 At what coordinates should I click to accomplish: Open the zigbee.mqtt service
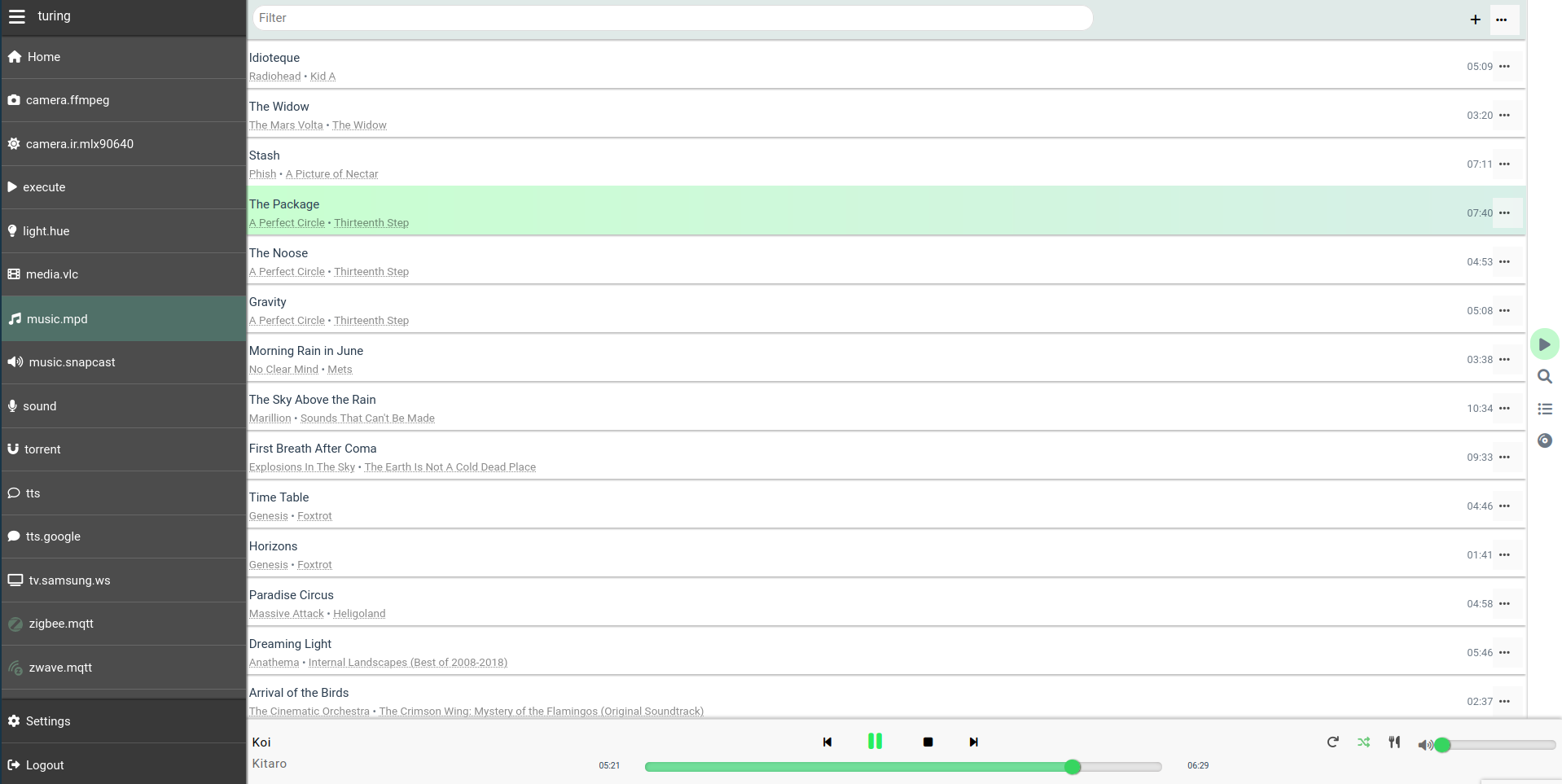(59, 623)
